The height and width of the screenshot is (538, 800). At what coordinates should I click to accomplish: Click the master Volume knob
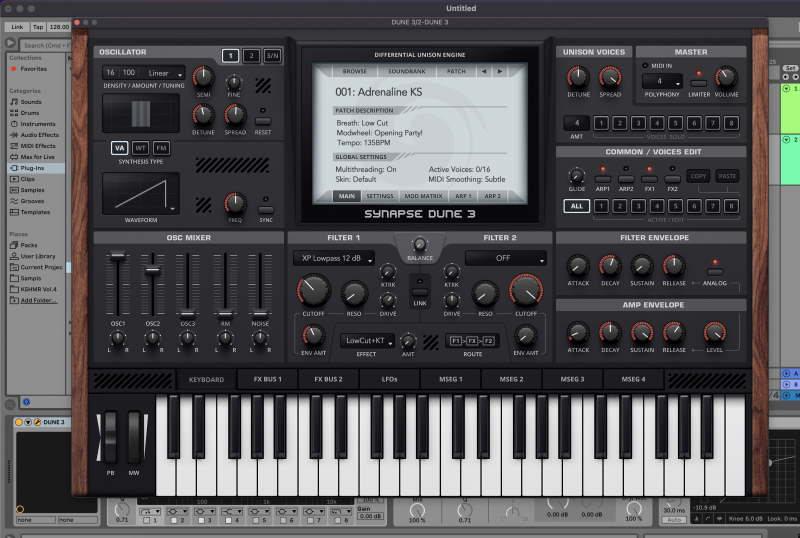[726, 78]
